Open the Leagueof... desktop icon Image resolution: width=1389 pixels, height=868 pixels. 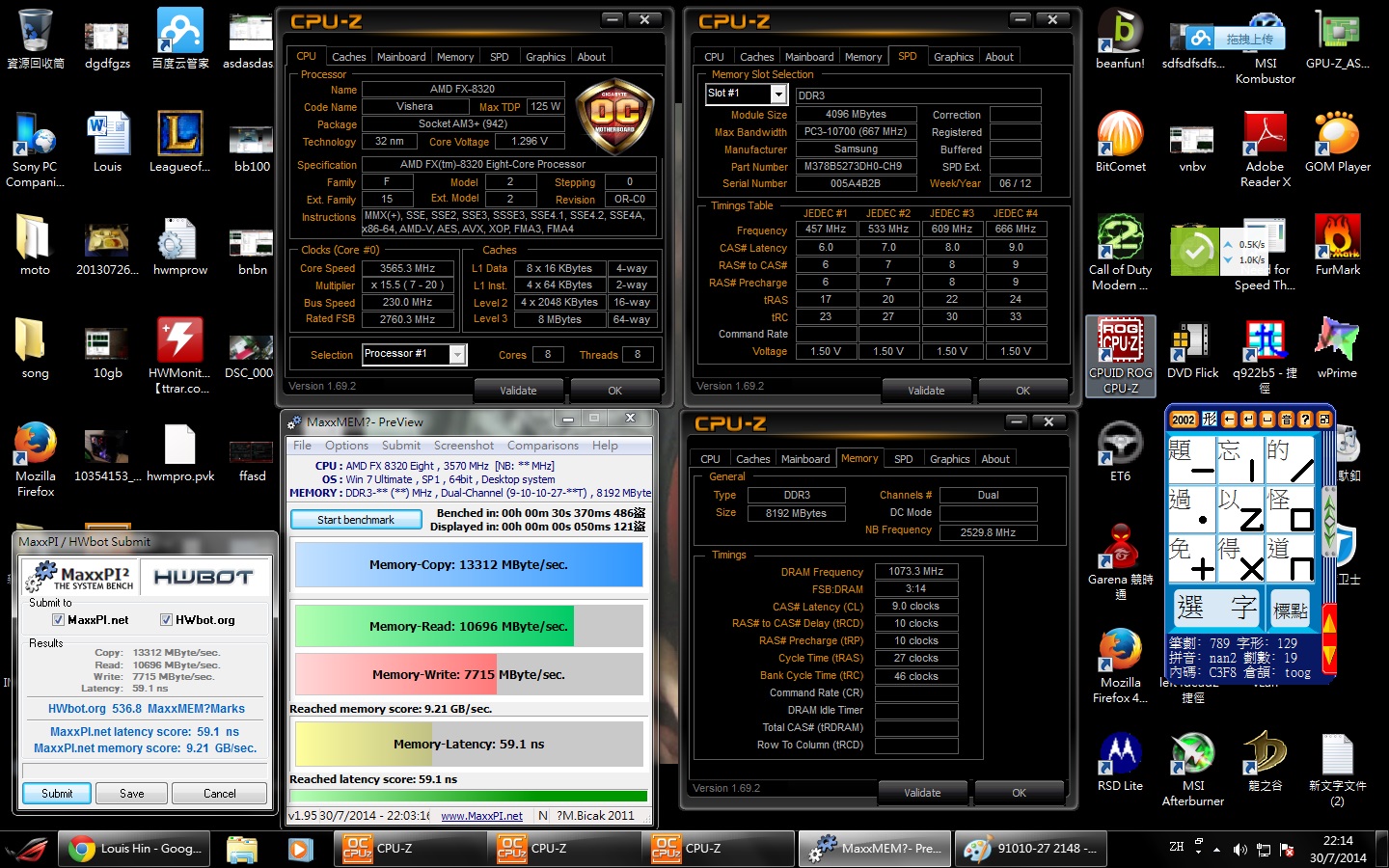click(x=180, y=142)
